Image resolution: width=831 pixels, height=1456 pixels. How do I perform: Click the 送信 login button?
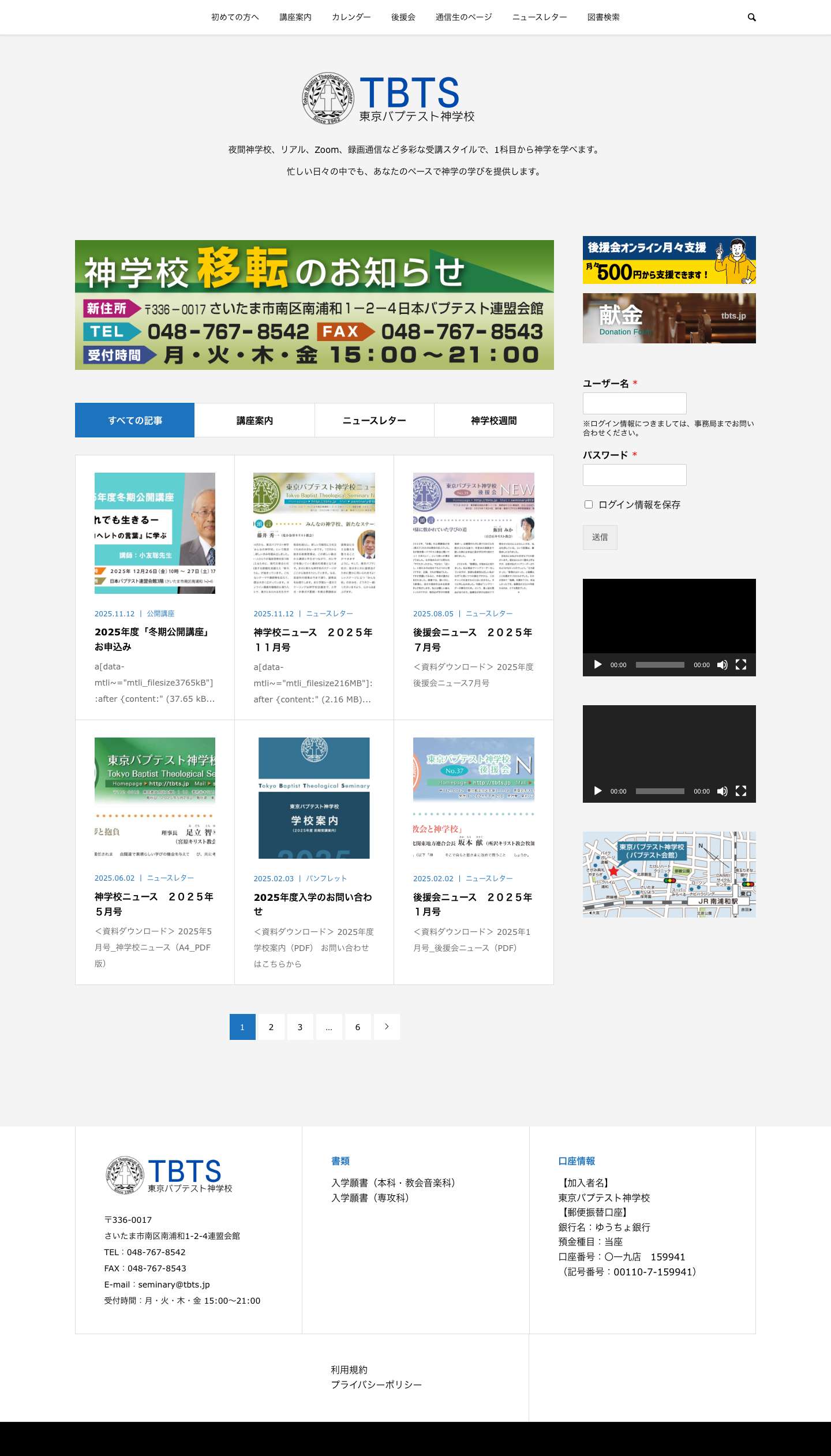[600, 537]
